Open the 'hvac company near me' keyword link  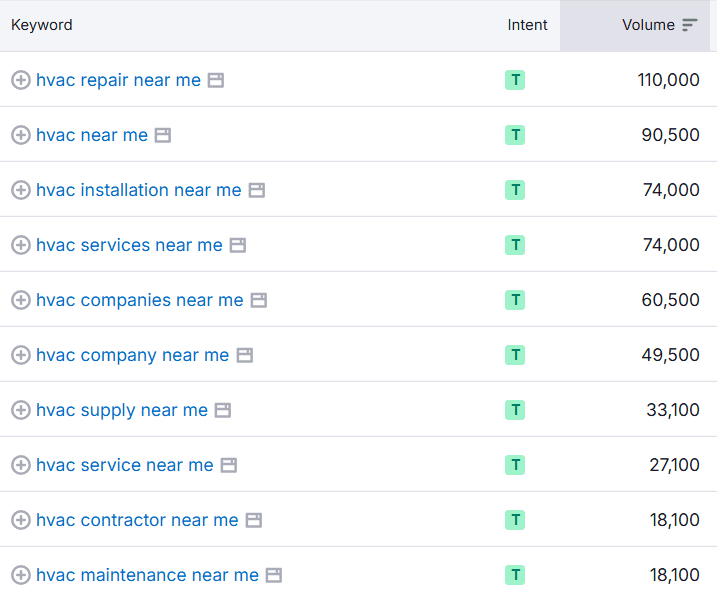tap(133, 355)
